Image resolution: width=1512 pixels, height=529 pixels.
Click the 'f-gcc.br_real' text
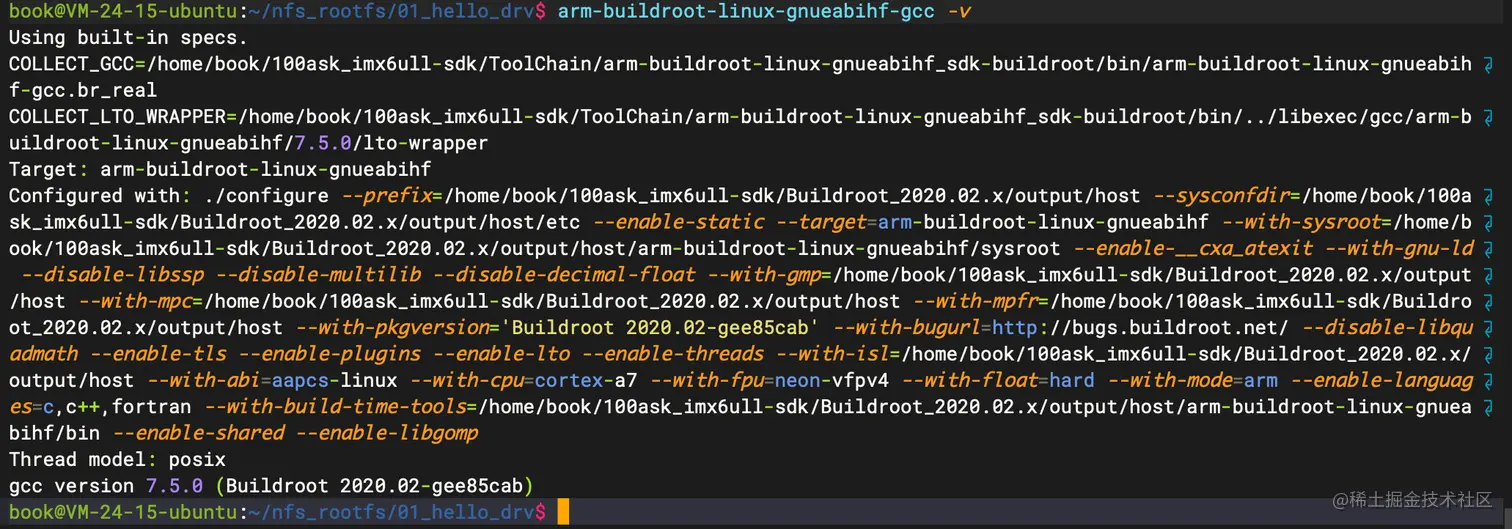coord(83,91)
